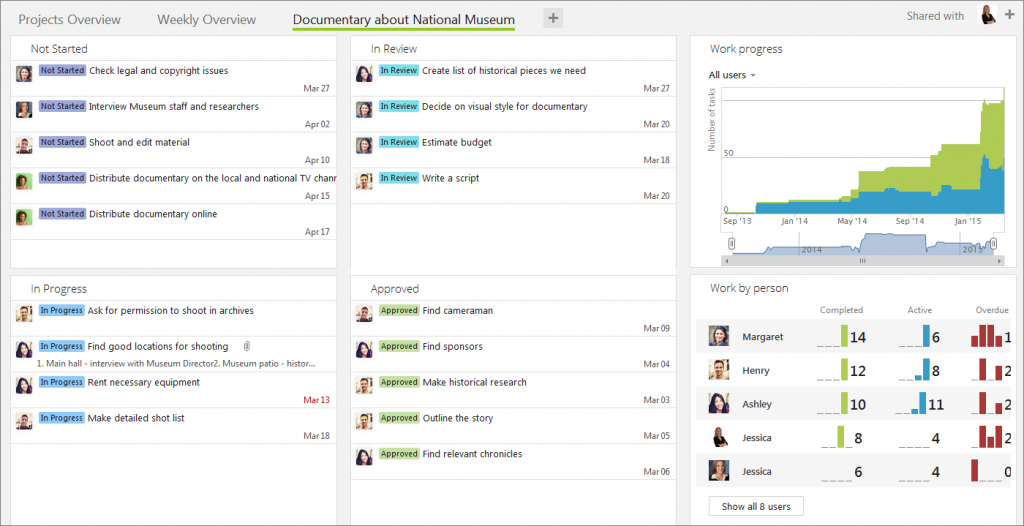
Task: Click avatar next to Find cameraman task
Action: click(x=364, y=313)
